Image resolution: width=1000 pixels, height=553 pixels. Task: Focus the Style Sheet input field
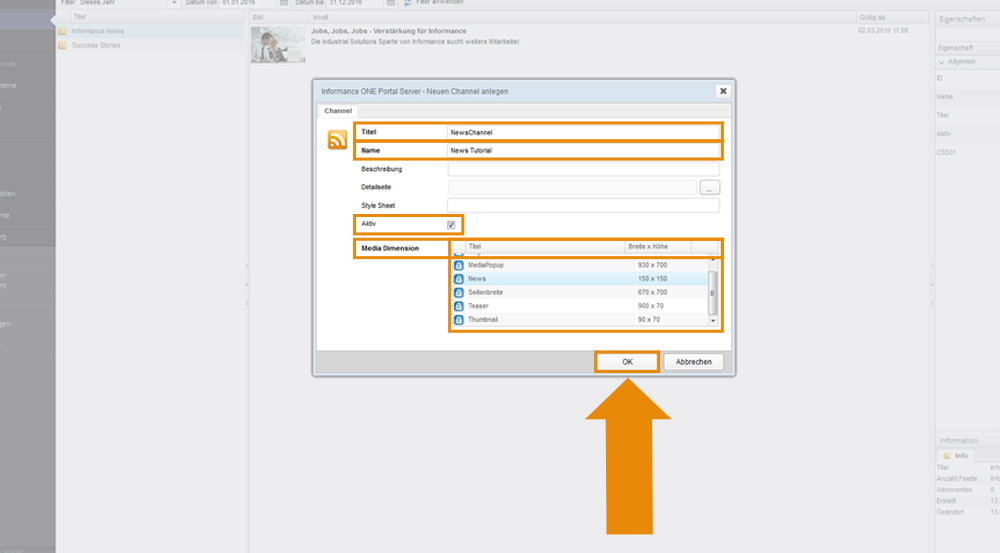pos(584,205)
